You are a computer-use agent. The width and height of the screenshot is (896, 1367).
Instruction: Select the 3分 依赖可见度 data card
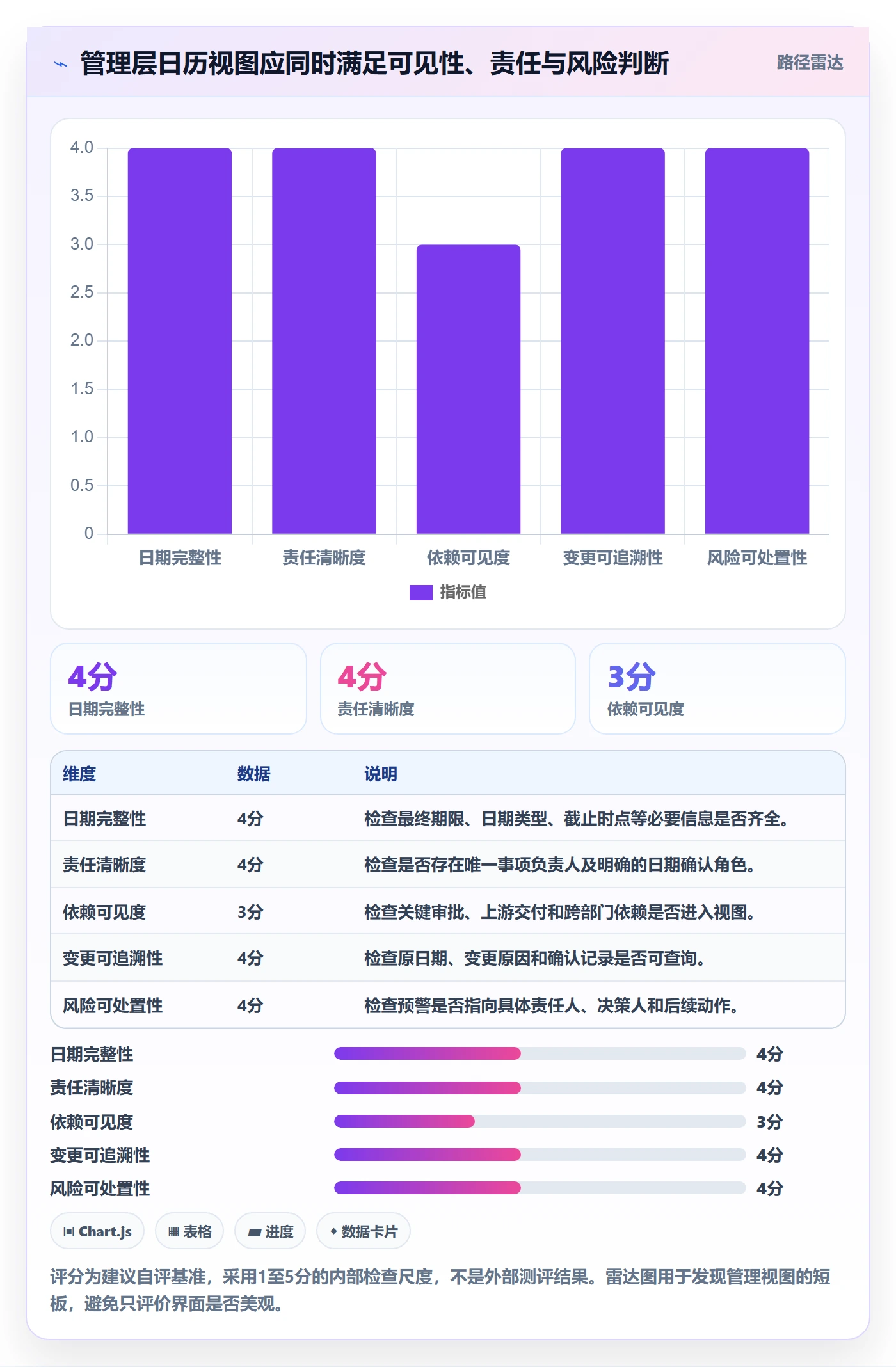point(717,689)
